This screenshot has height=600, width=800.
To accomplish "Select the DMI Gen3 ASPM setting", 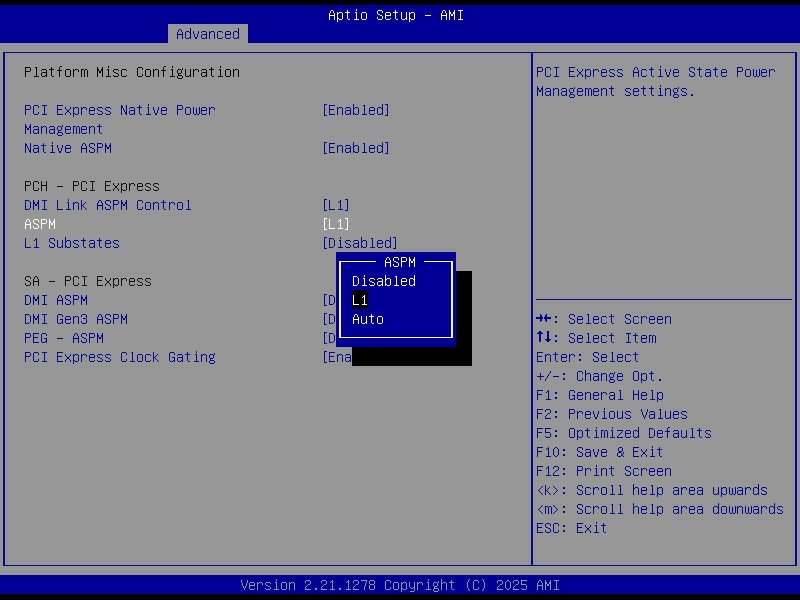I will tap(76, 319).
